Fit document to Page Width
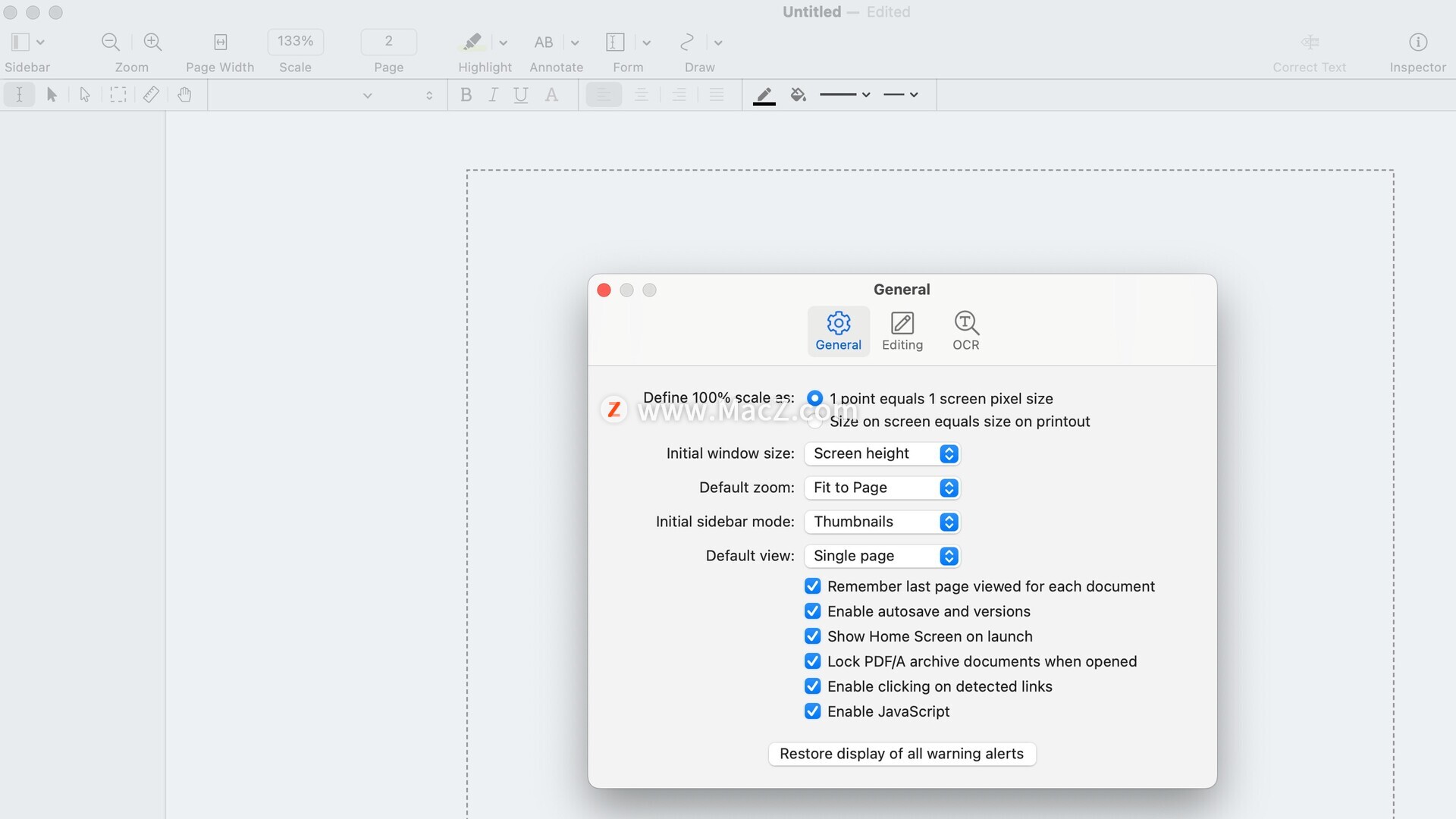 point(220,42)
